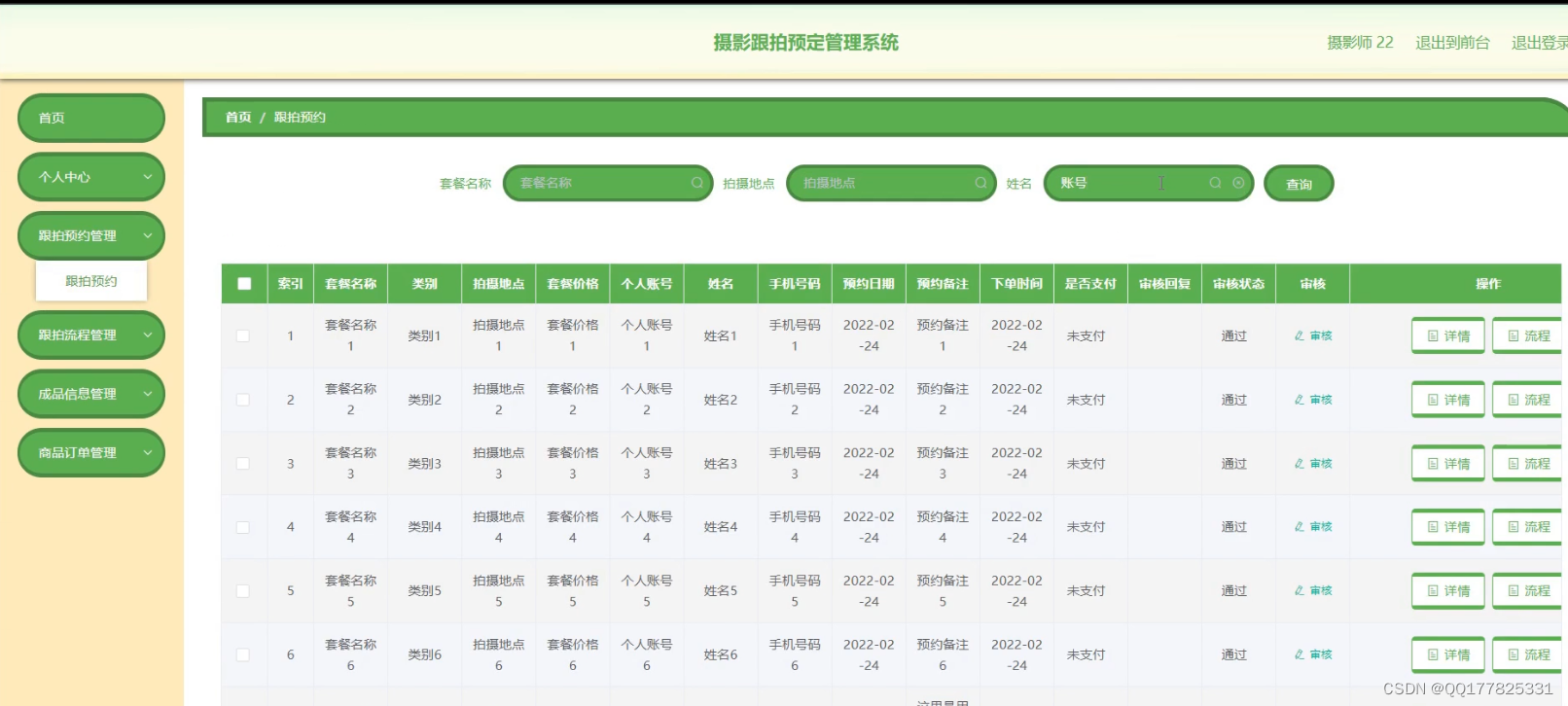The height and width of the screenshot is (706, 1568).
Task: Expand the 成品信息管理 sidebar menu
Action: 91,394
